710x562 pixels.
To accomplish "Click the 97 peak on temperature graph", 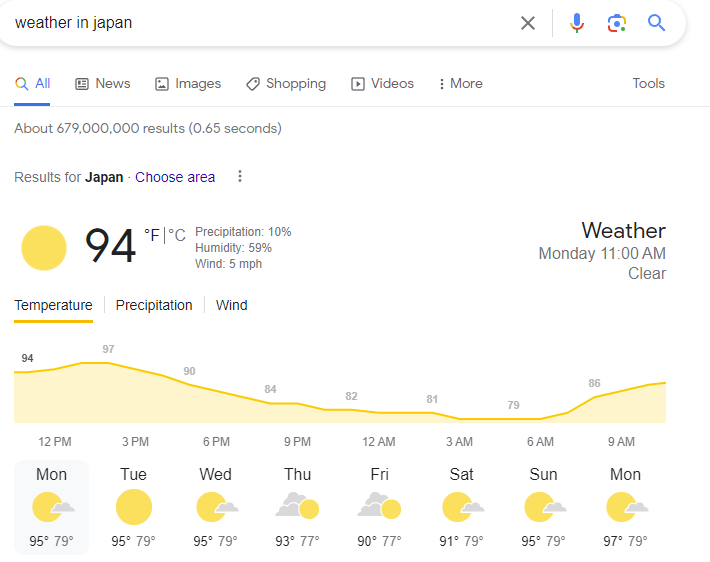I will pos(108,349).
